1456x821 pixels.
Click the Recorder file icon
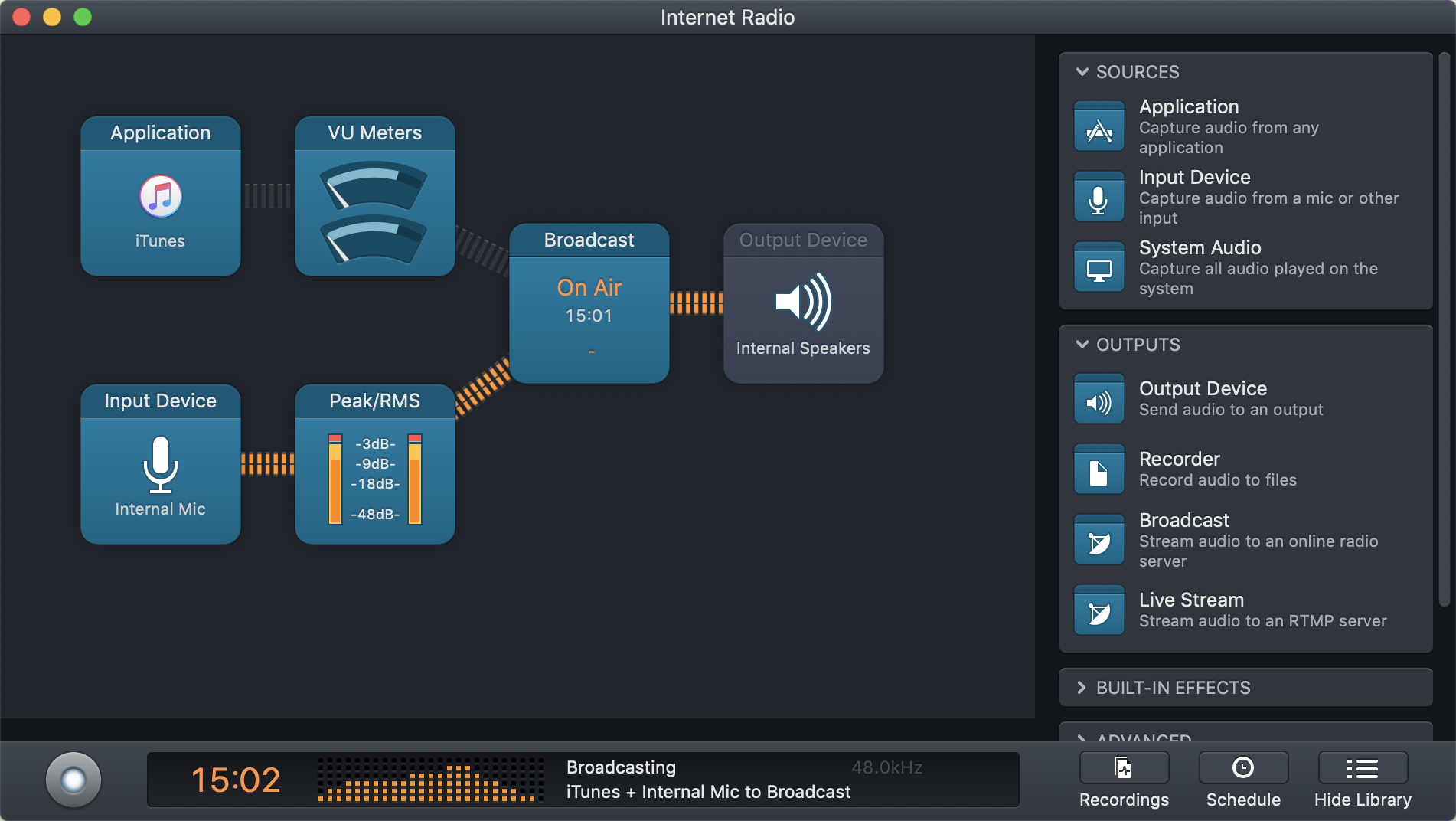click(x=1099, y=470)
